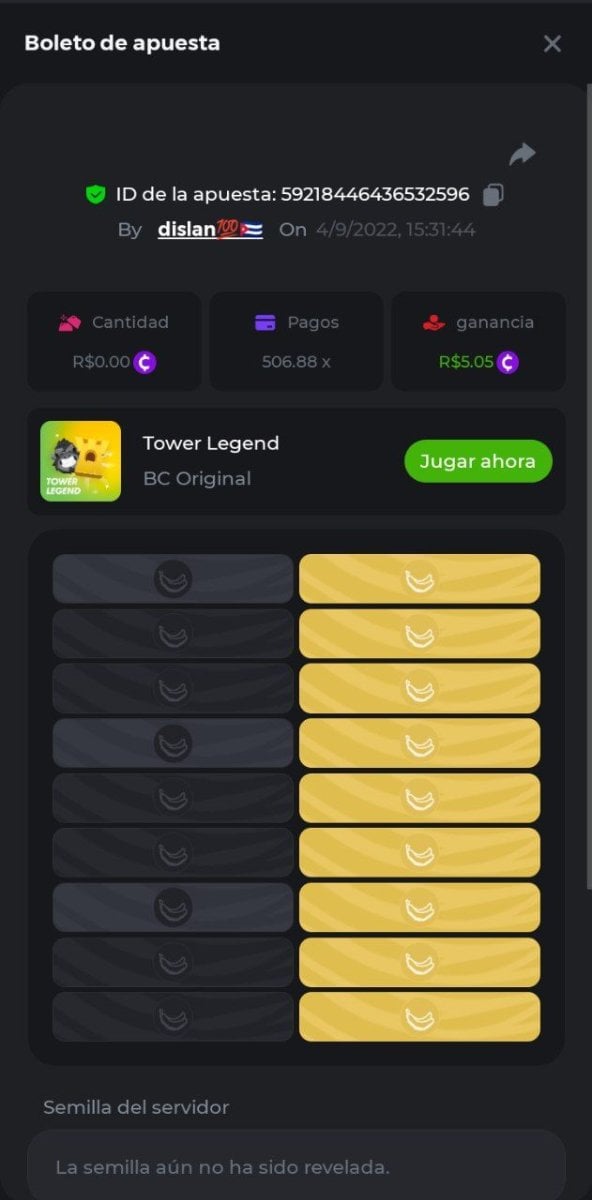Select the top dark banana tile
Viewport: 592px width, 1200px height.
click(173, 579)
